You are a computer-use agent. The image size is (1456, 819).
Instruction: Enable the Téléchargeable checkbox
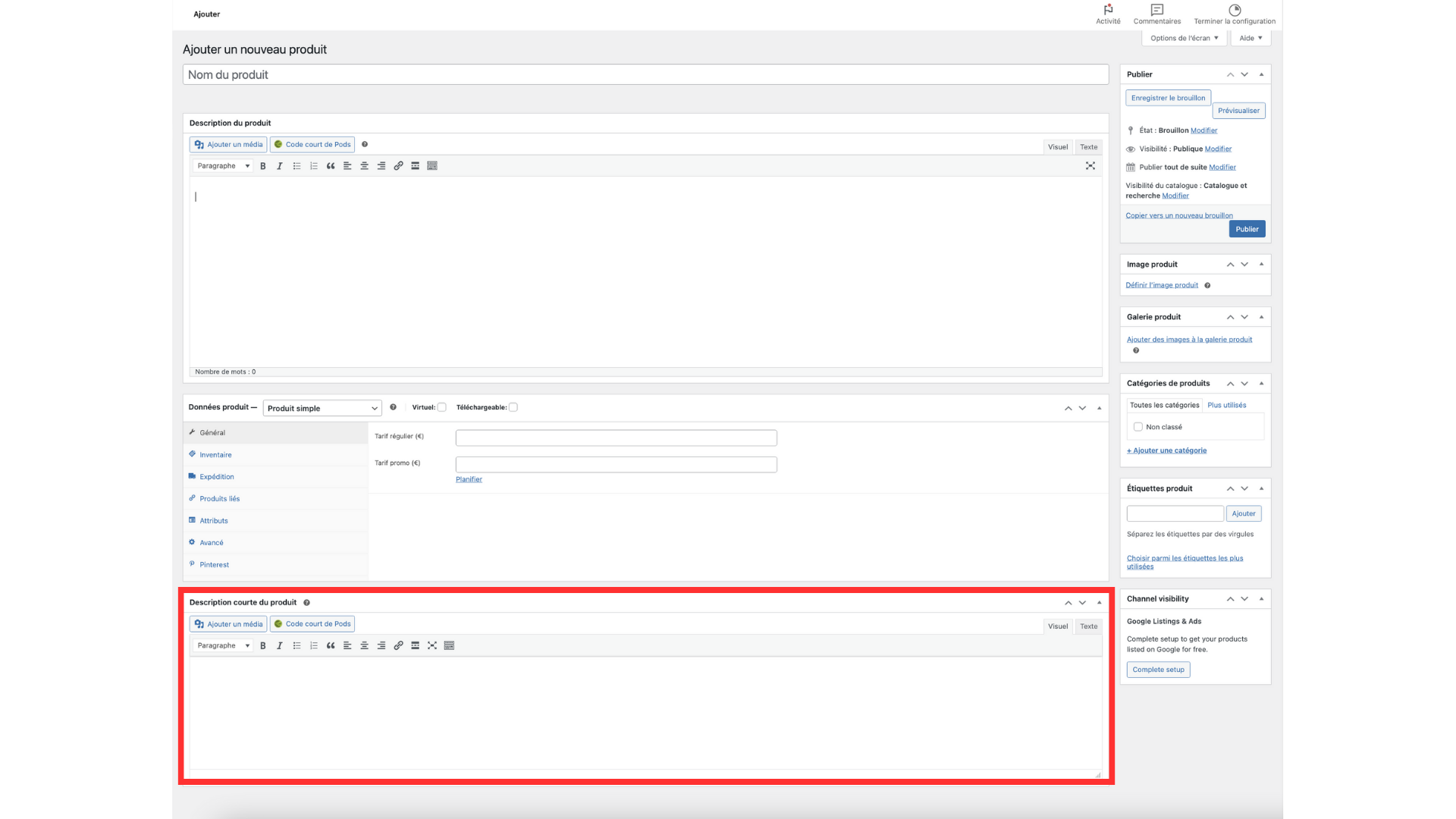tap(513, 407)
